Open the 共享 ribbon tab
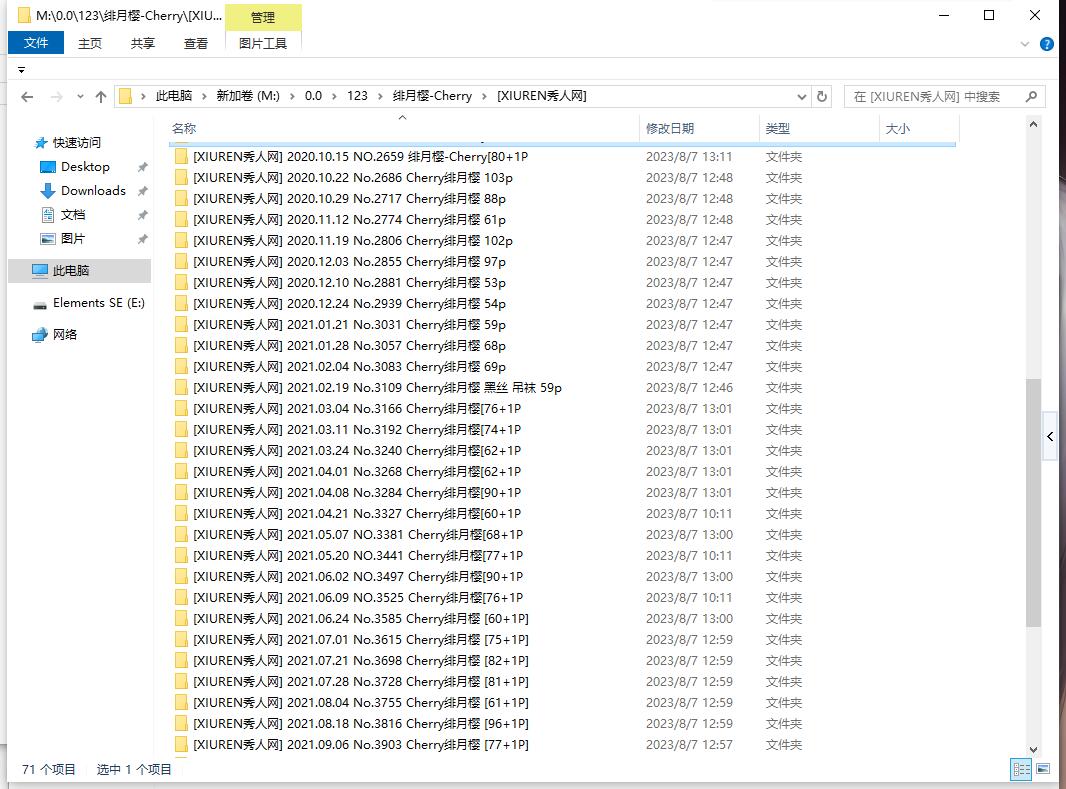The width and height of the screenshot is (1066, 789). pos(143,43)
